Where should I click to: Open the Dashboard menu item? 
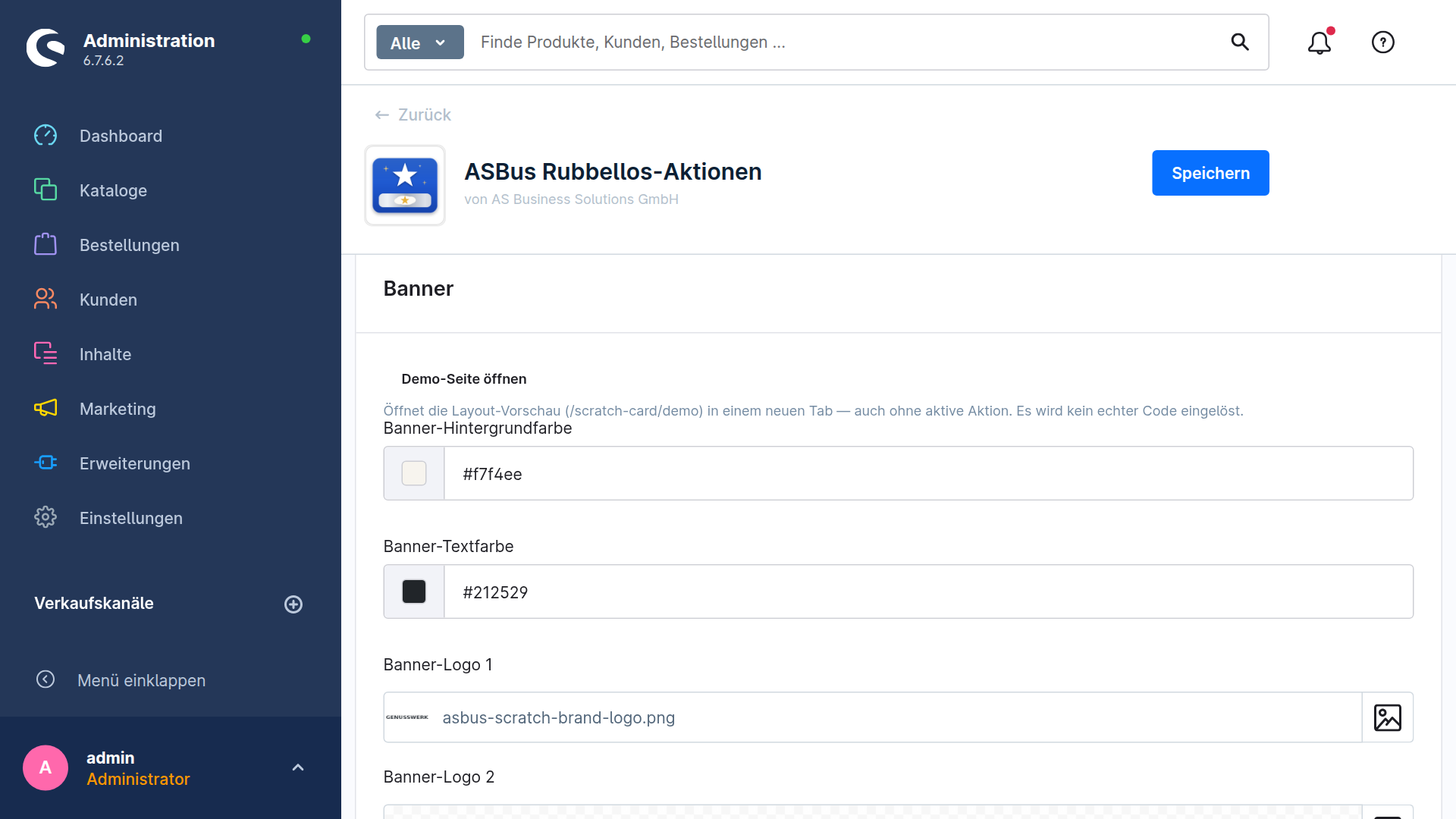[121, 136]
